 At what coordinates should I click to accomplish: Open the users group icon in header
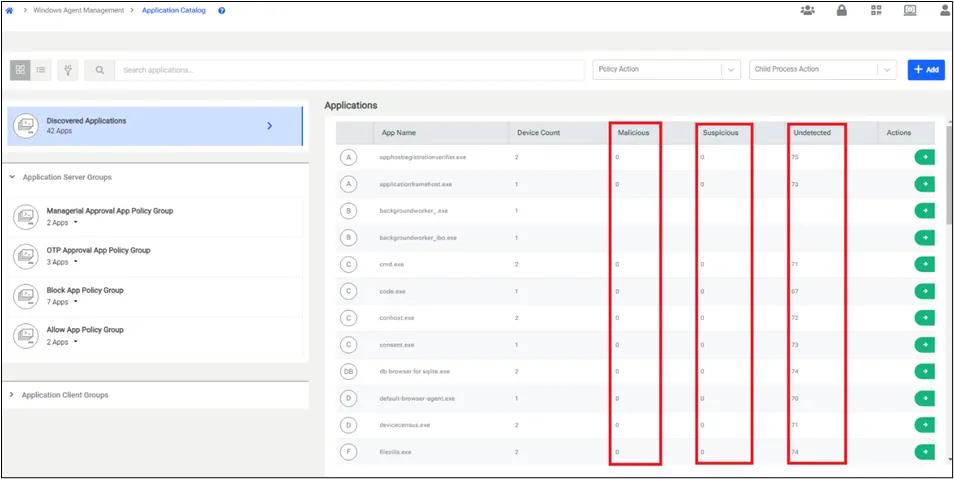pyautogui.click(x=807, y=10)
